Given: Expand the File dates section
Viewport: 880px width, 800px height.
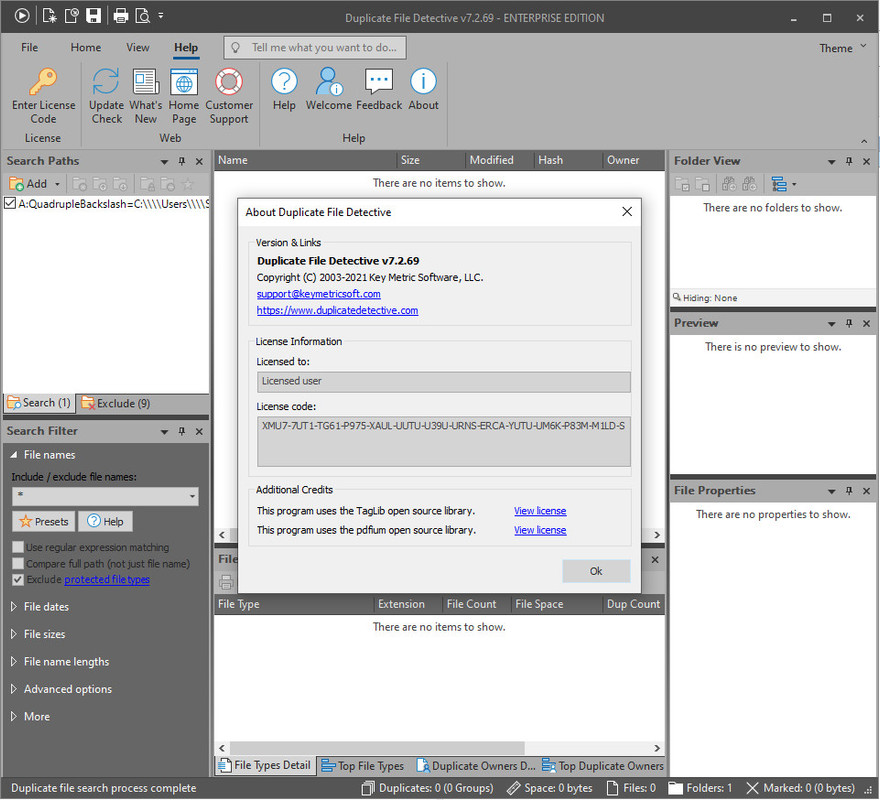Looking at the screenshot, I should pos(13,607).
